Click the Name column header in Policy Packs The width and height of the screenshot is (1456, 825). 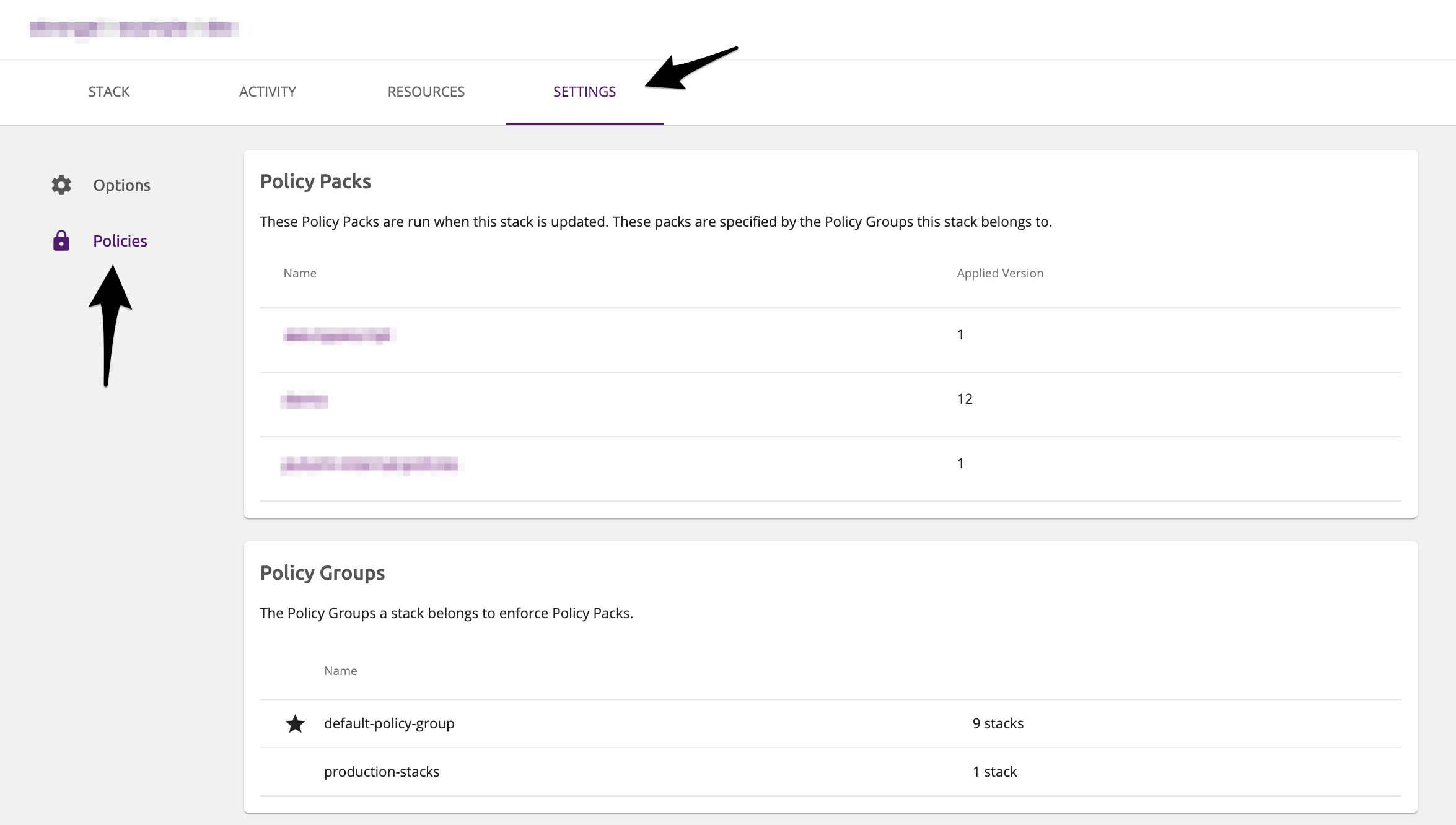tap(299, 273)
